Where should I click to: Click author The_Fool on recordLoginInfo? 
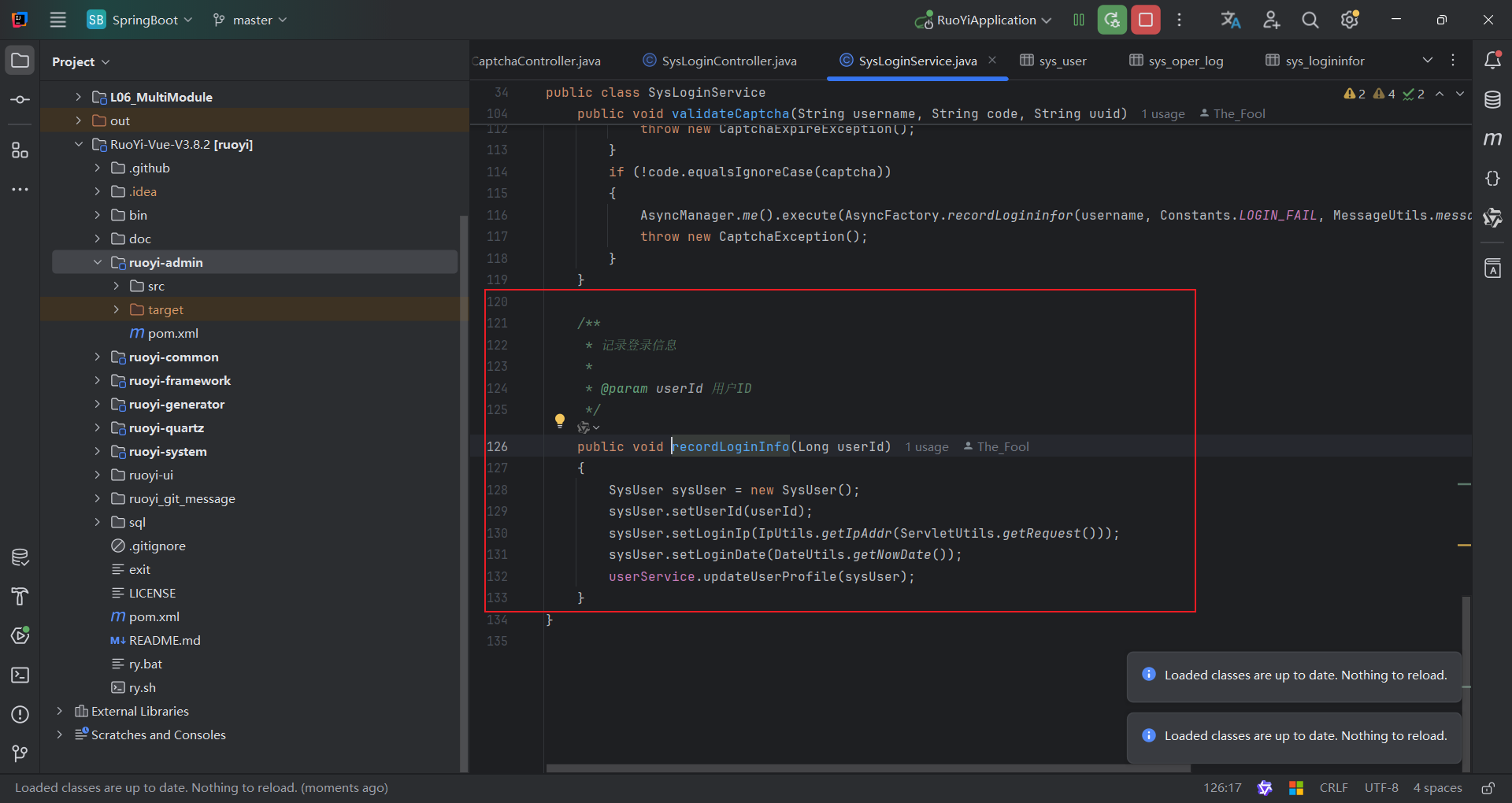[996, 447]
